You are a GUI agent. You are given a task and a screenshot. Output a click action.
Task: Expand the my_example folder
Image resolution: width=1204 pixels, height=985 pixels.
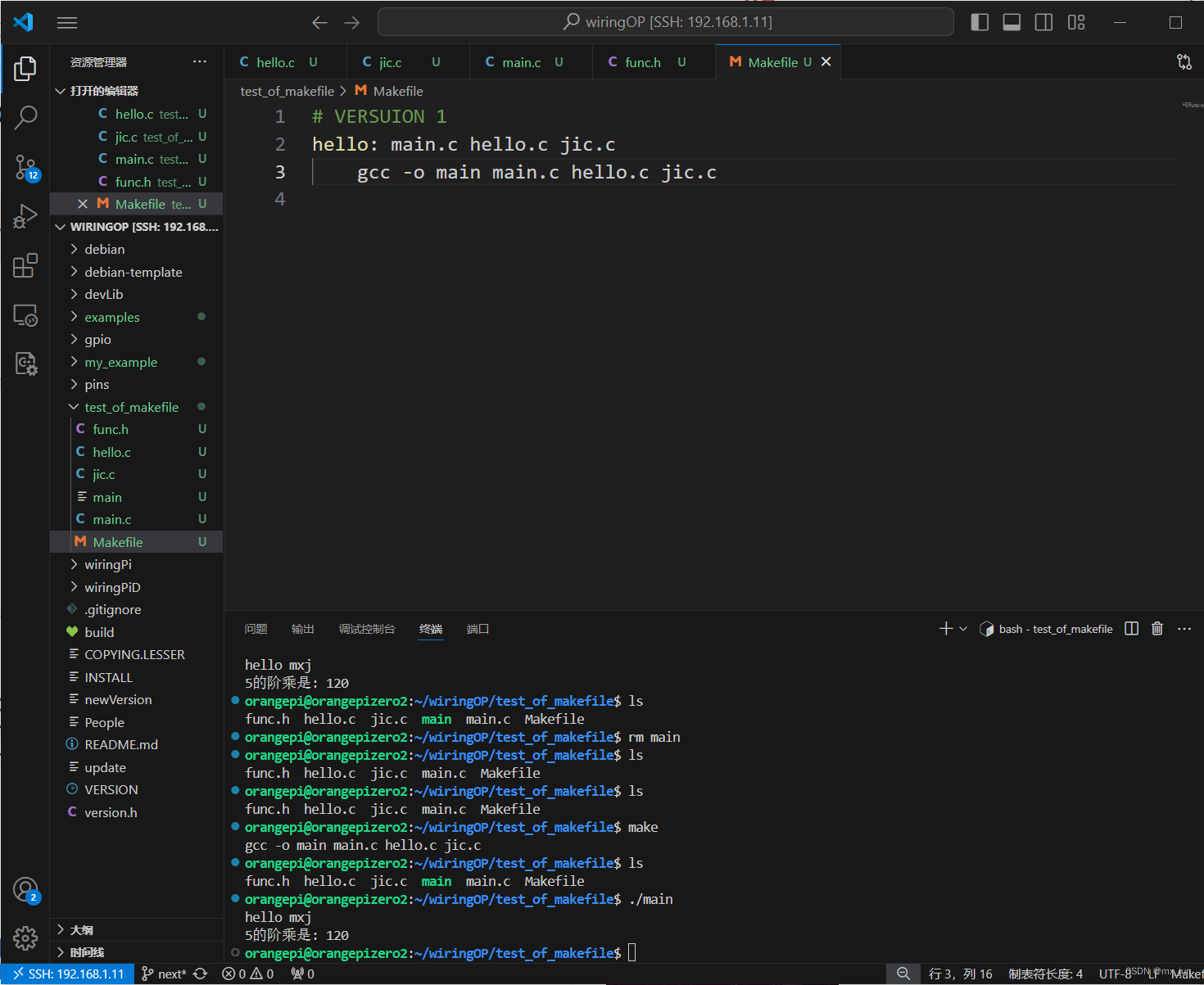pyautogui.click(x=136, y=362)
